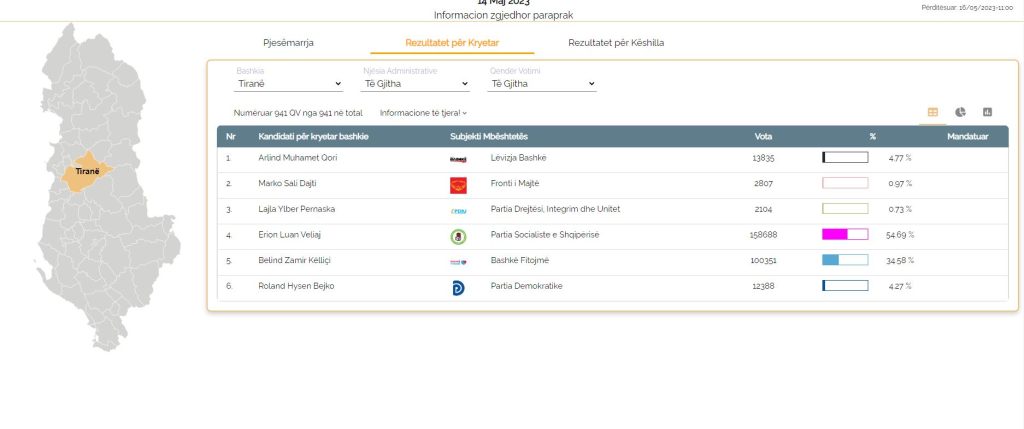
Task: Click Subjekti Mbështetës column header
Action: tap(488, 136)
